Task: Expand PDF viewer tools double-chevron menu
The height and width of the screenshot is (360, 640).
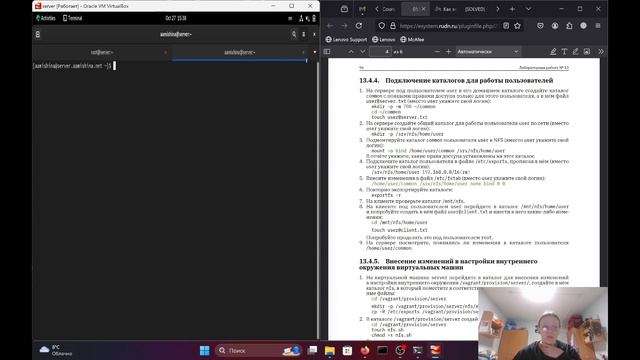Action: 601,52
